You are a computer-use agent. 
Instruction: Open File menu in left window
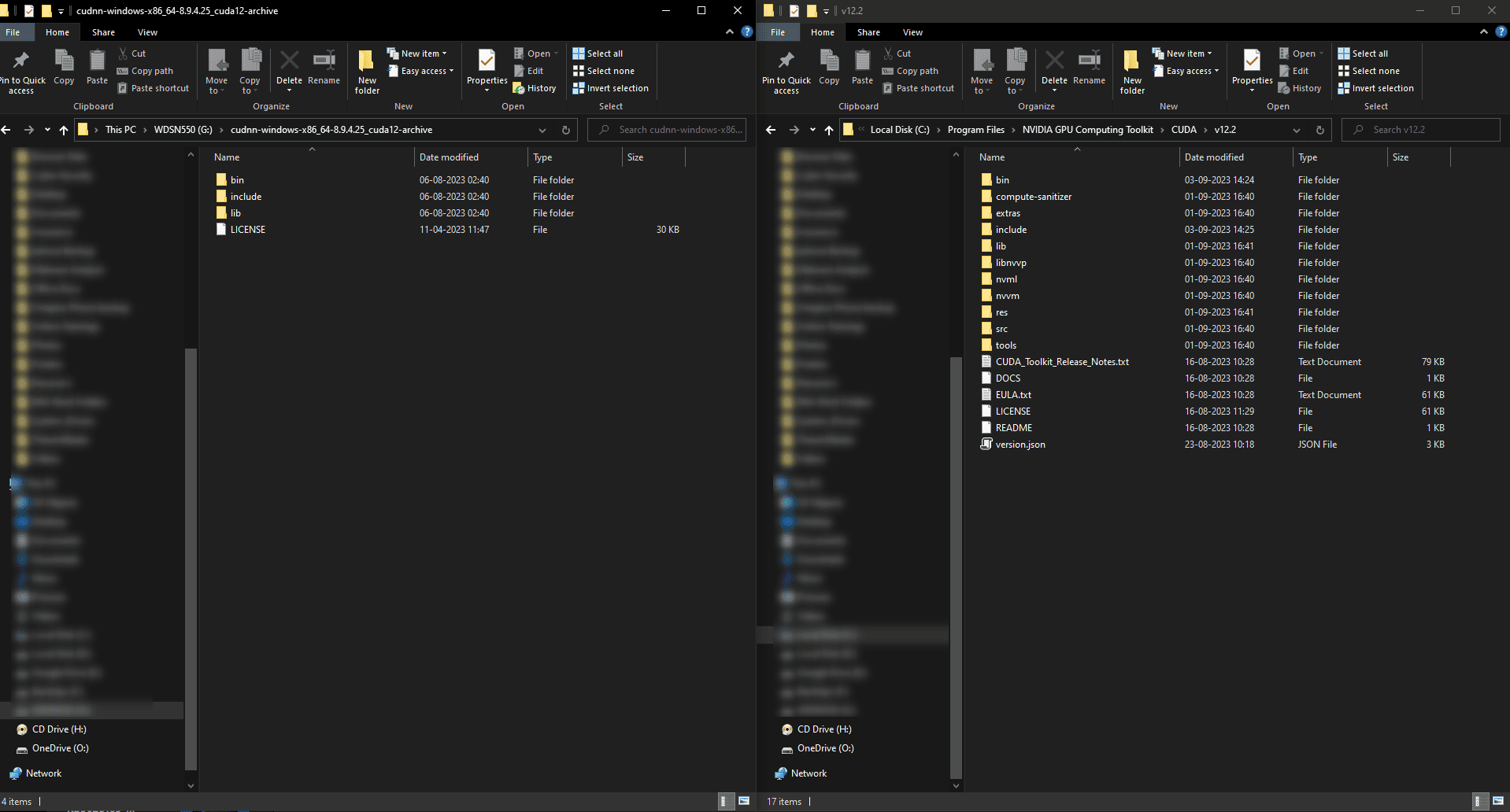(x=13, y=32)
